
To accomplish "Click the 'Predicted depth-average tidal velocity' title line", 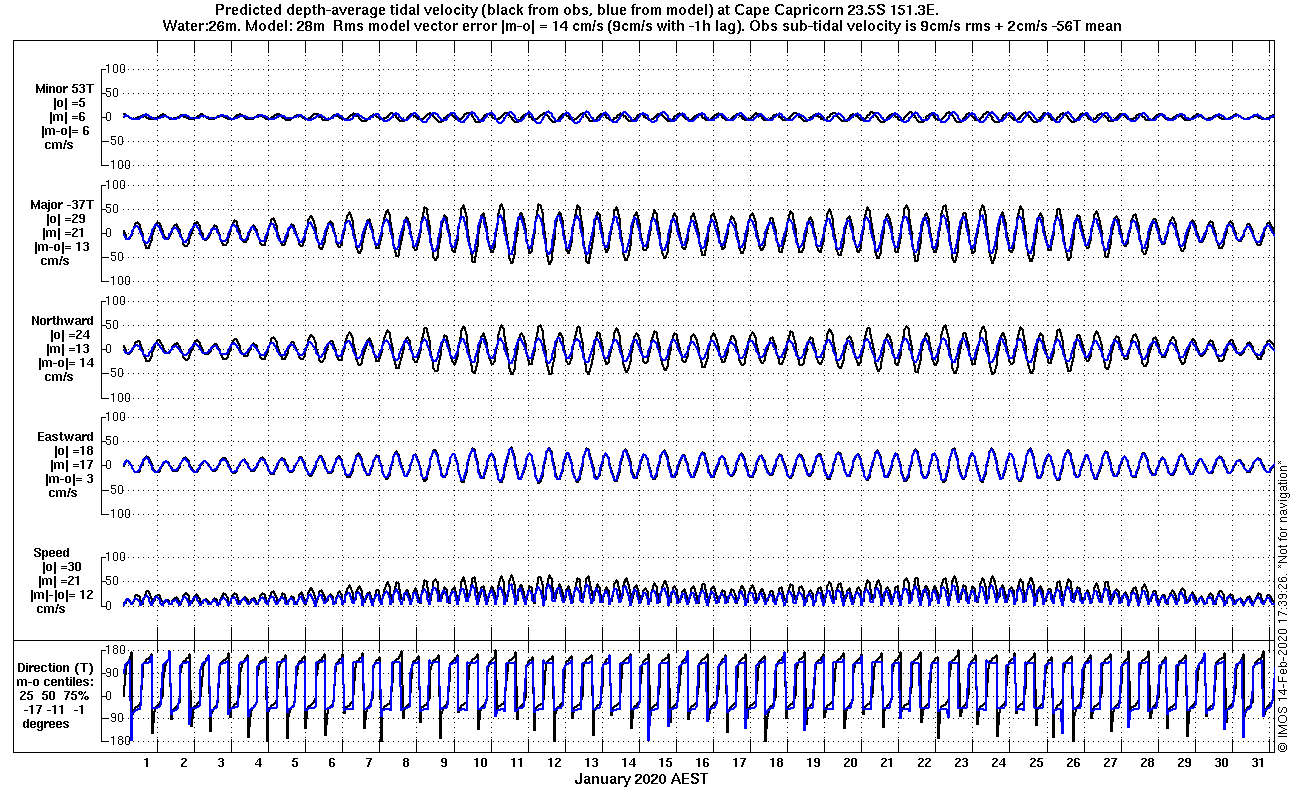I will point(578,9).
